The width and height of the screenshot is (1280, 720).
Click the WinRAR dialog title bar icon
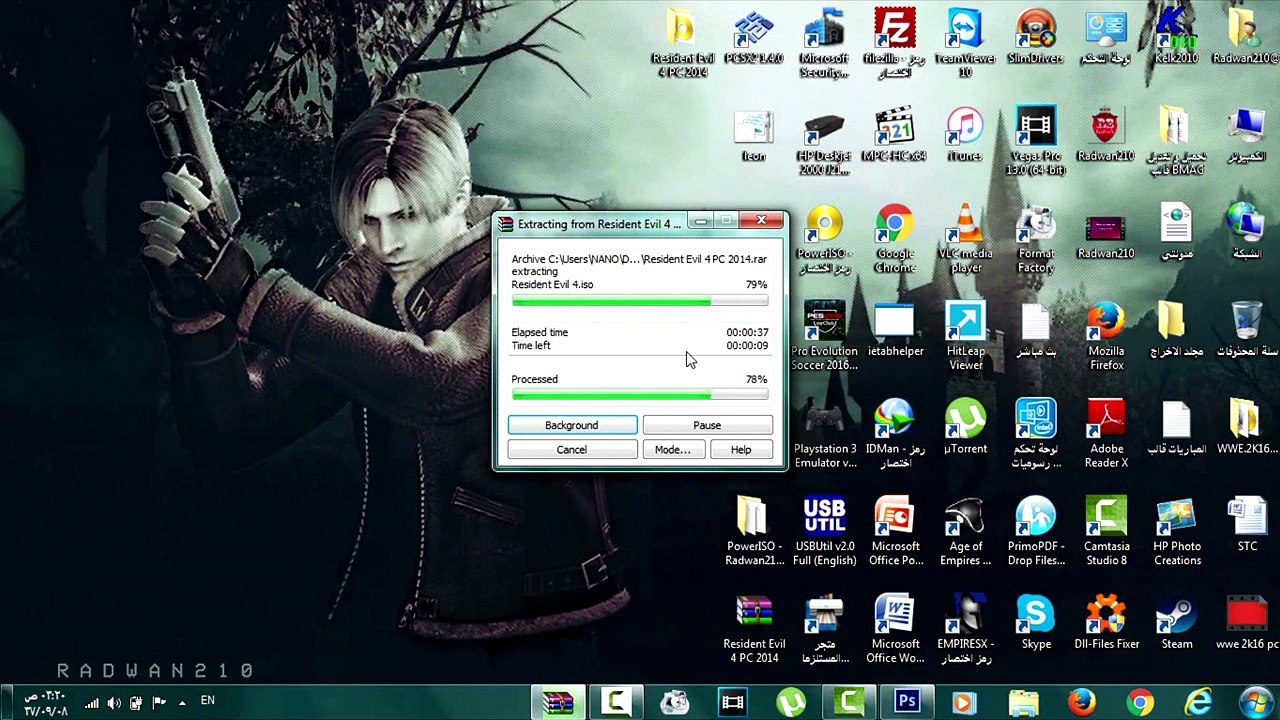tap(506, 224)
